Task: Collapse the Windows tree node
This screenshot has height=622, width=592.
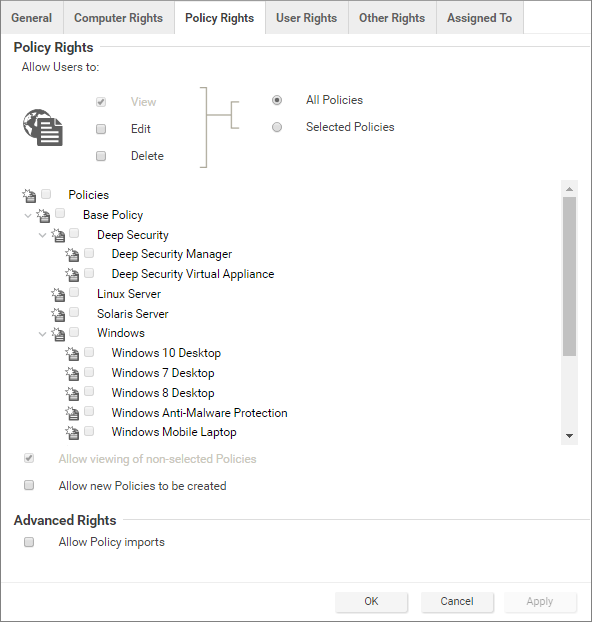Action: 42,334
